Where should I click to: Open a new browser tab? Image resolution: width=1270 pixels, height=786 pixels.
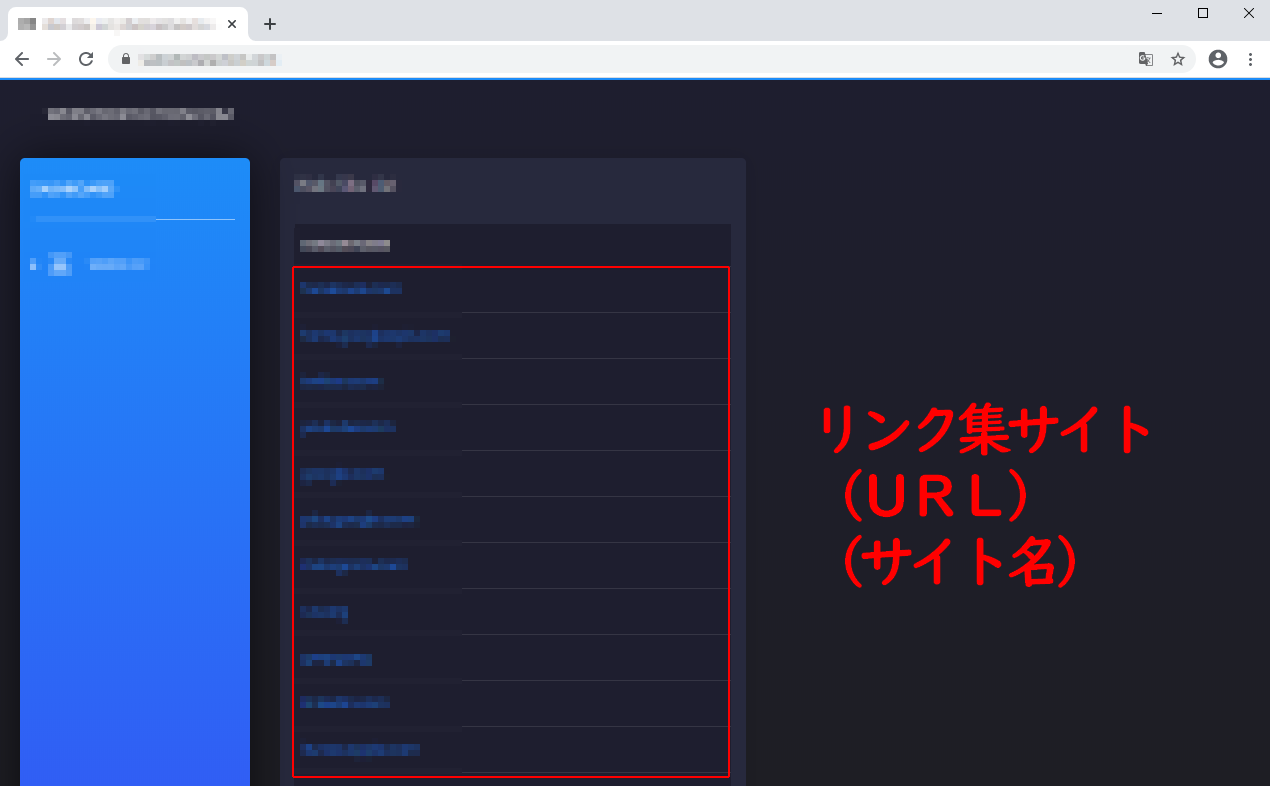coord(270,24)
